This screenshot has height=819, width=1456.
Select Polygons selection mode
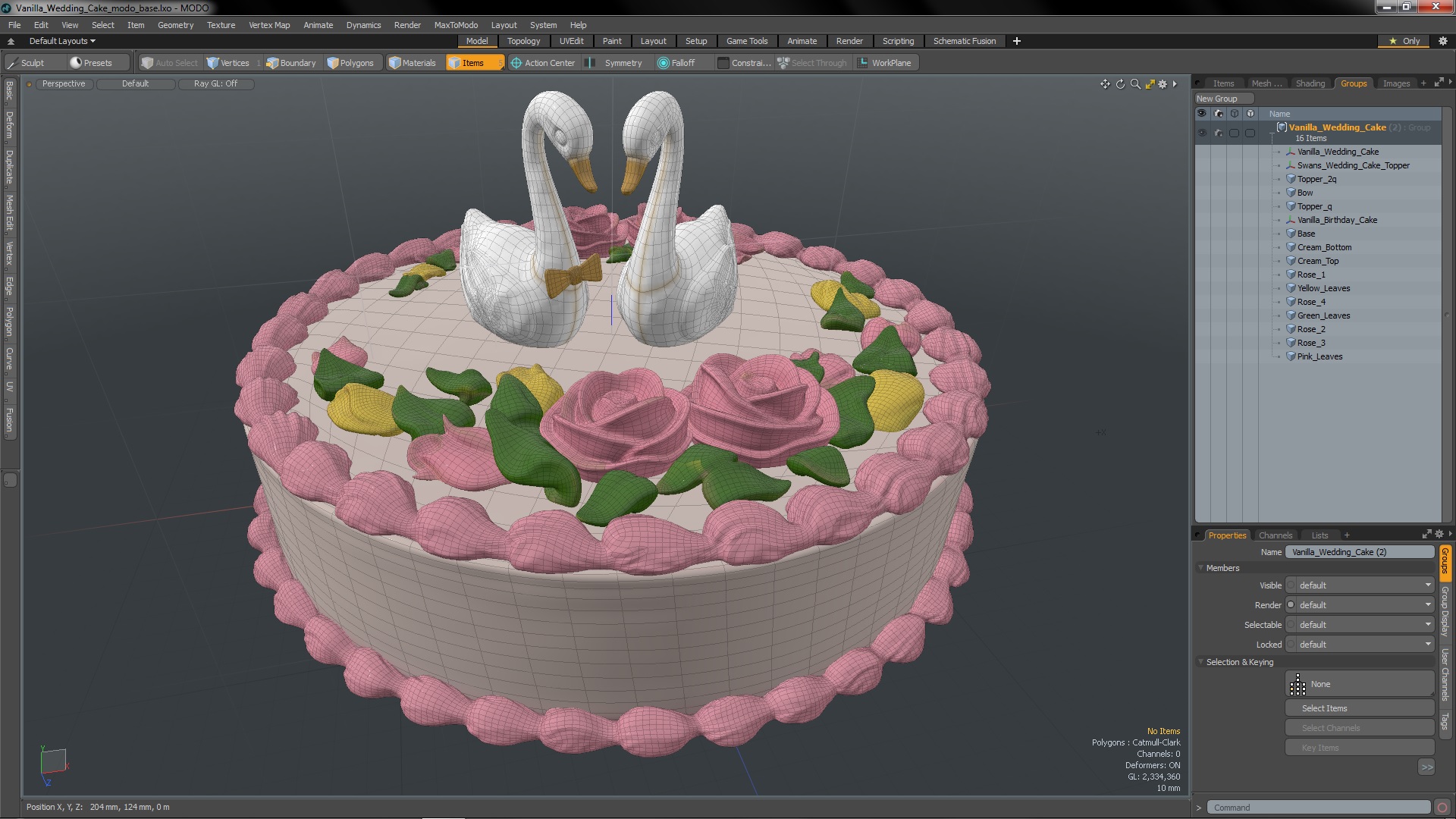pyautogui.click(x=350, y=63)
